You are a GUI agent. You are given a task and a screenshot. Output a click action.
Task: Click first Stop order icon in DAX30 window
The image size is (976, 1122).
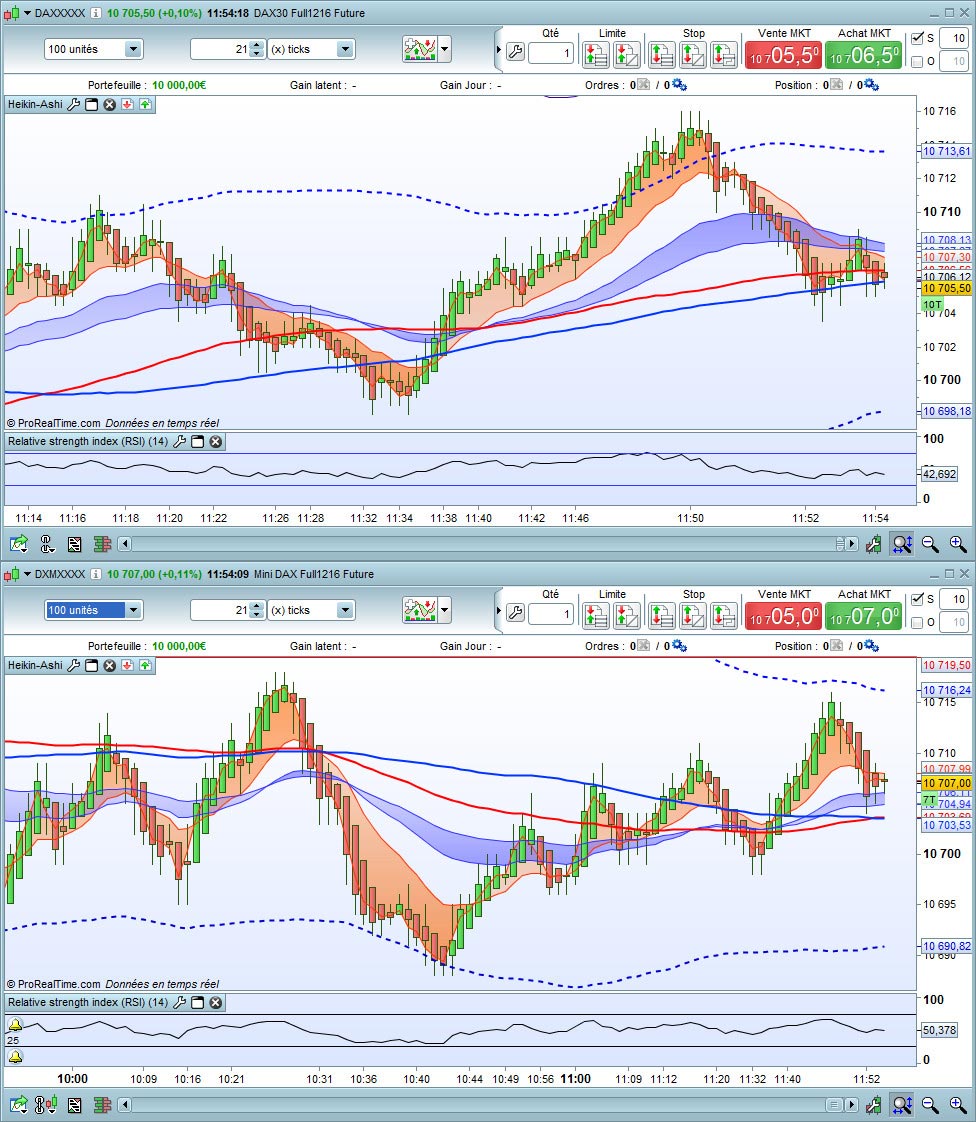(x=661, y=54)
